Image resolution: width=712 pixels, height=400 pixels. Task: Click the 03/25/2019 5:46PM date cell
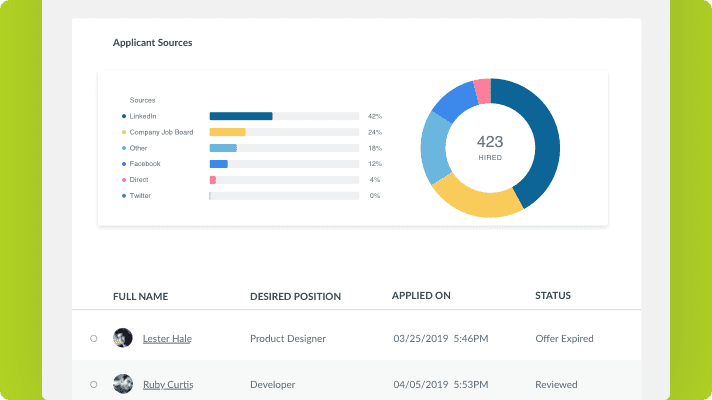click(441, 339)
